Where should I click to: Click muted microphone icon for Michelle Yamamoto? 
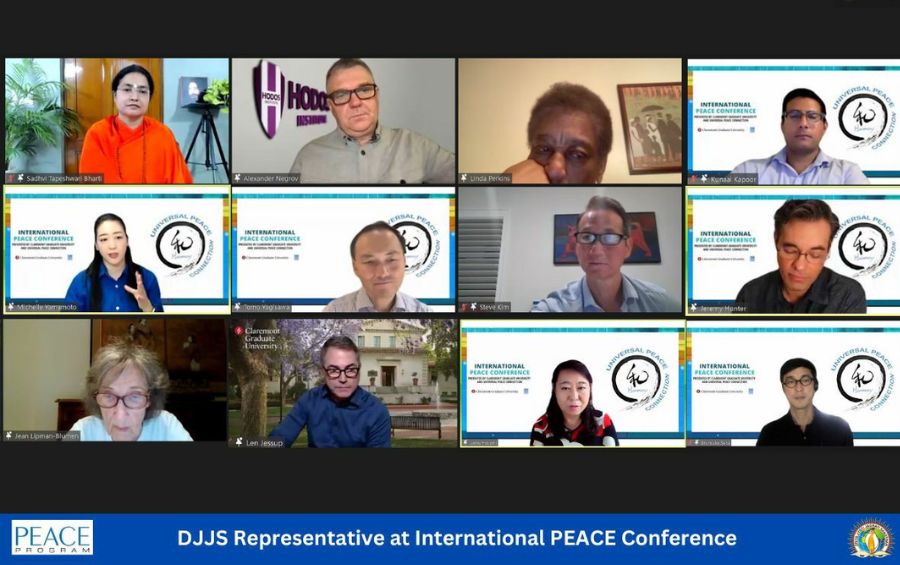[x=11, y=307]
